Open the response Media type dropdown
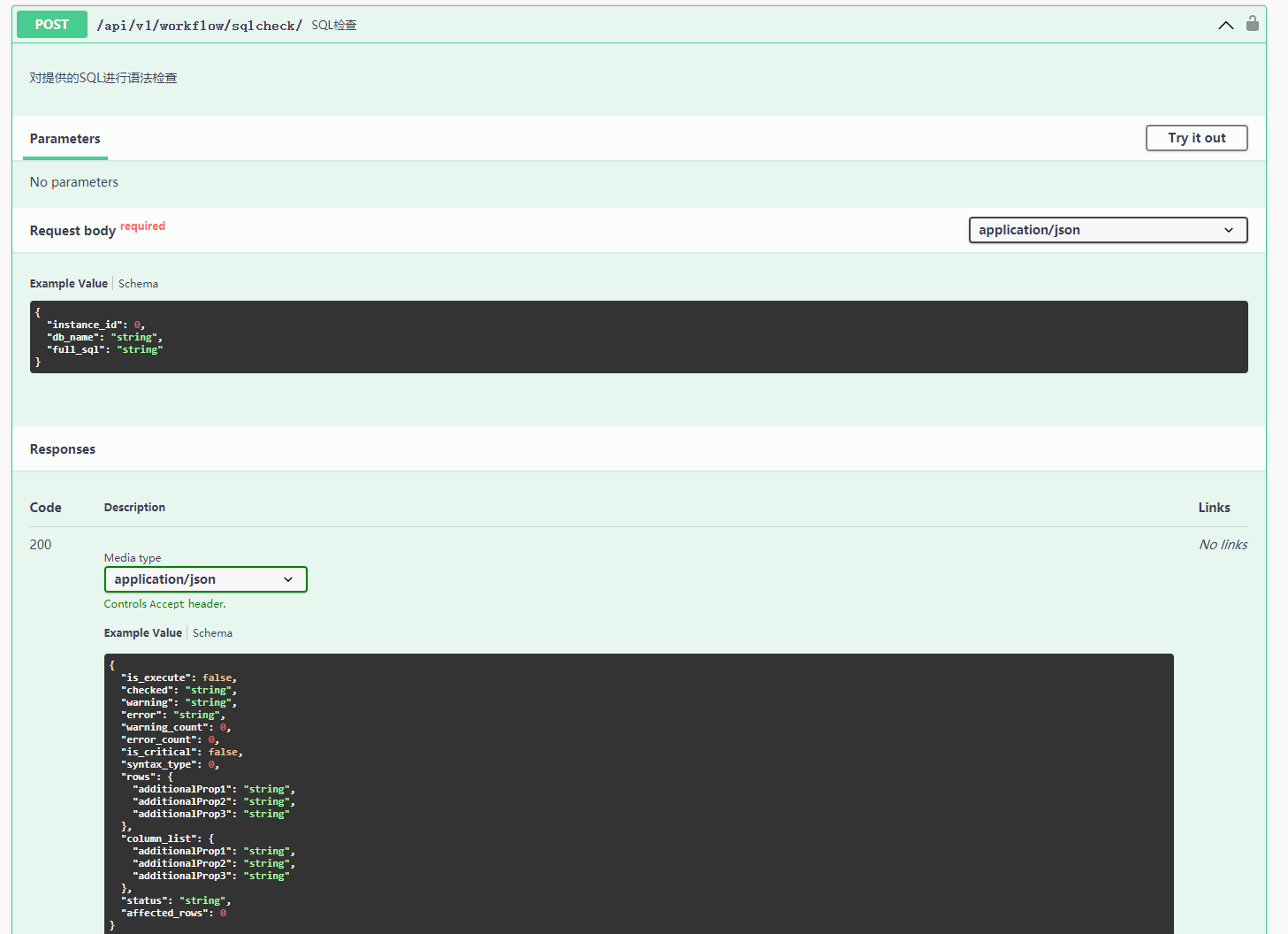The image size is (1288, 934). [205, 579]
